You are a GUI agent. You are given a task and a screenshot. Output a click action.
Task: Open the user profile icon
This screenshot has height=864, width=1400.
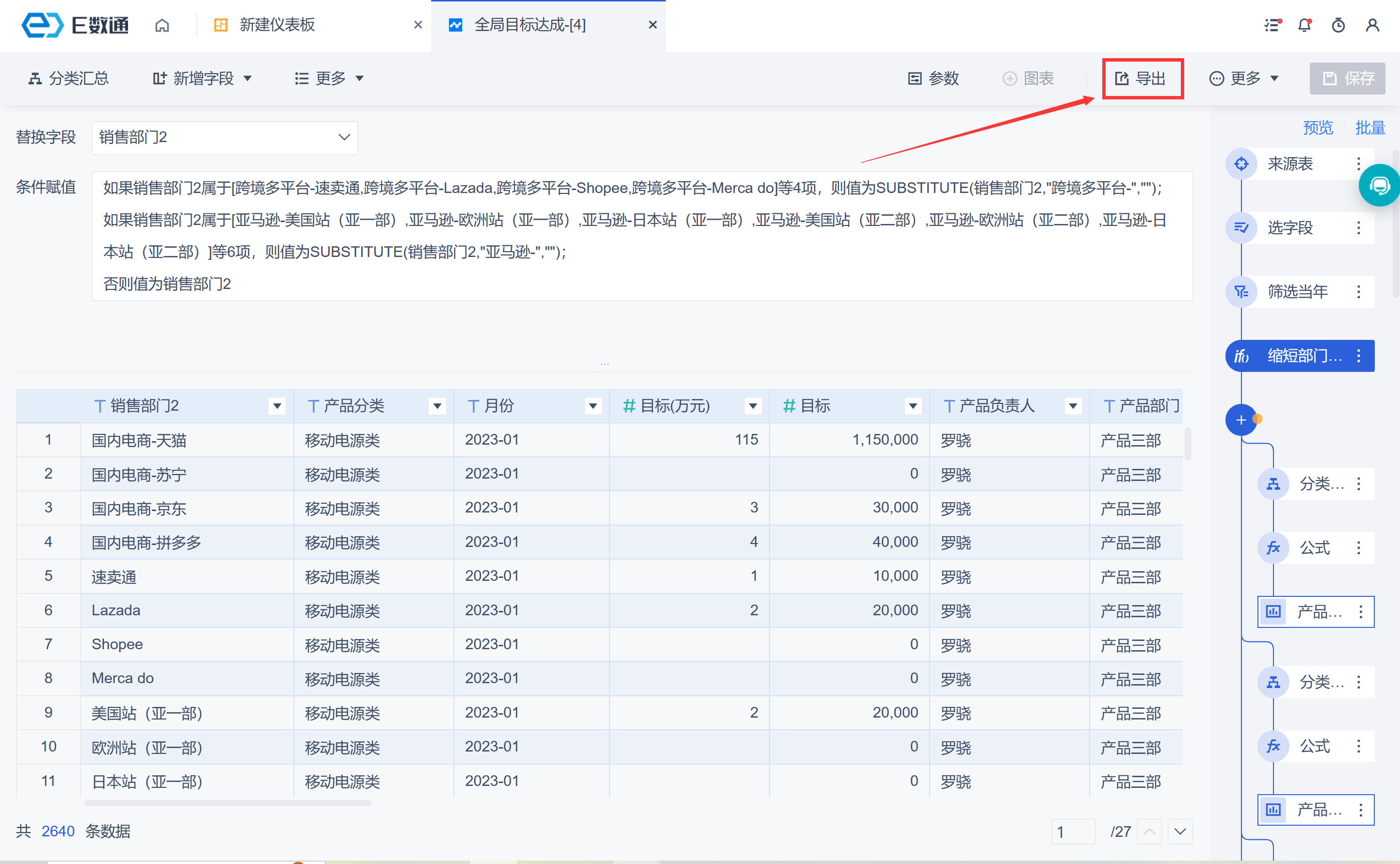(x=1372, y=25)
